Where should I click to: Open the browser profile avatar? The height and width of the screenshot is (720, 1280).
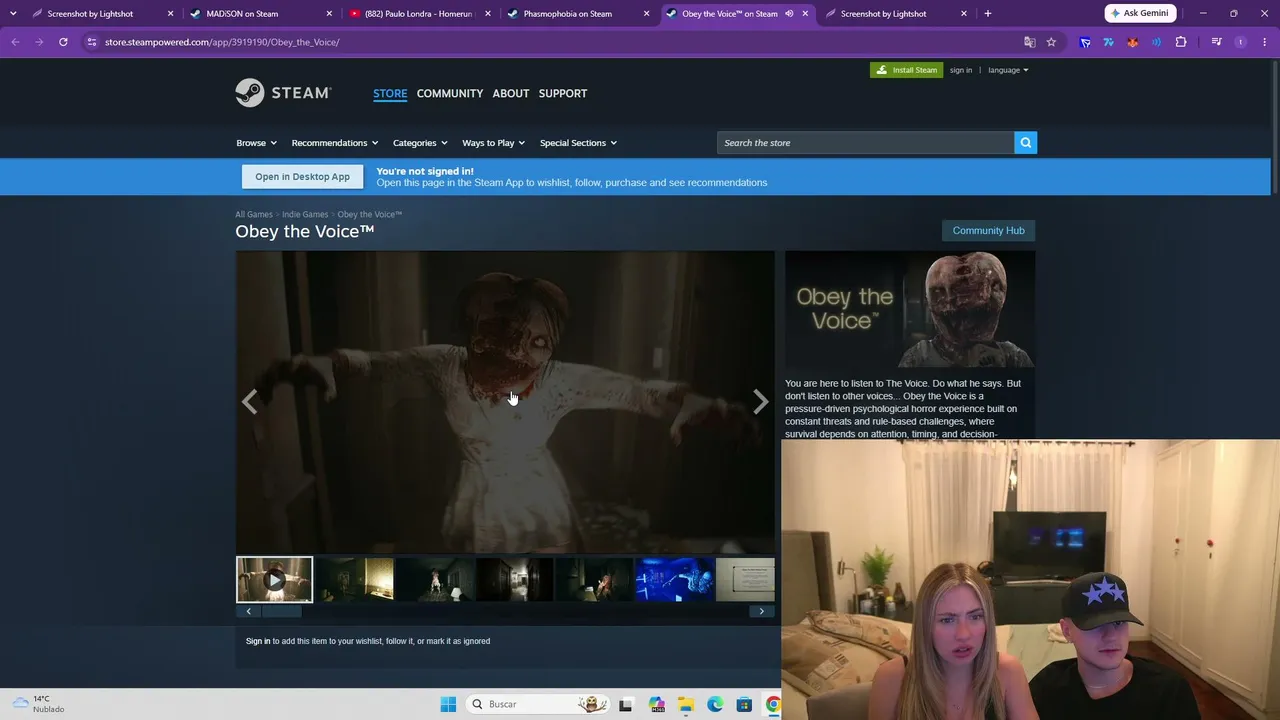point(1241,42)
